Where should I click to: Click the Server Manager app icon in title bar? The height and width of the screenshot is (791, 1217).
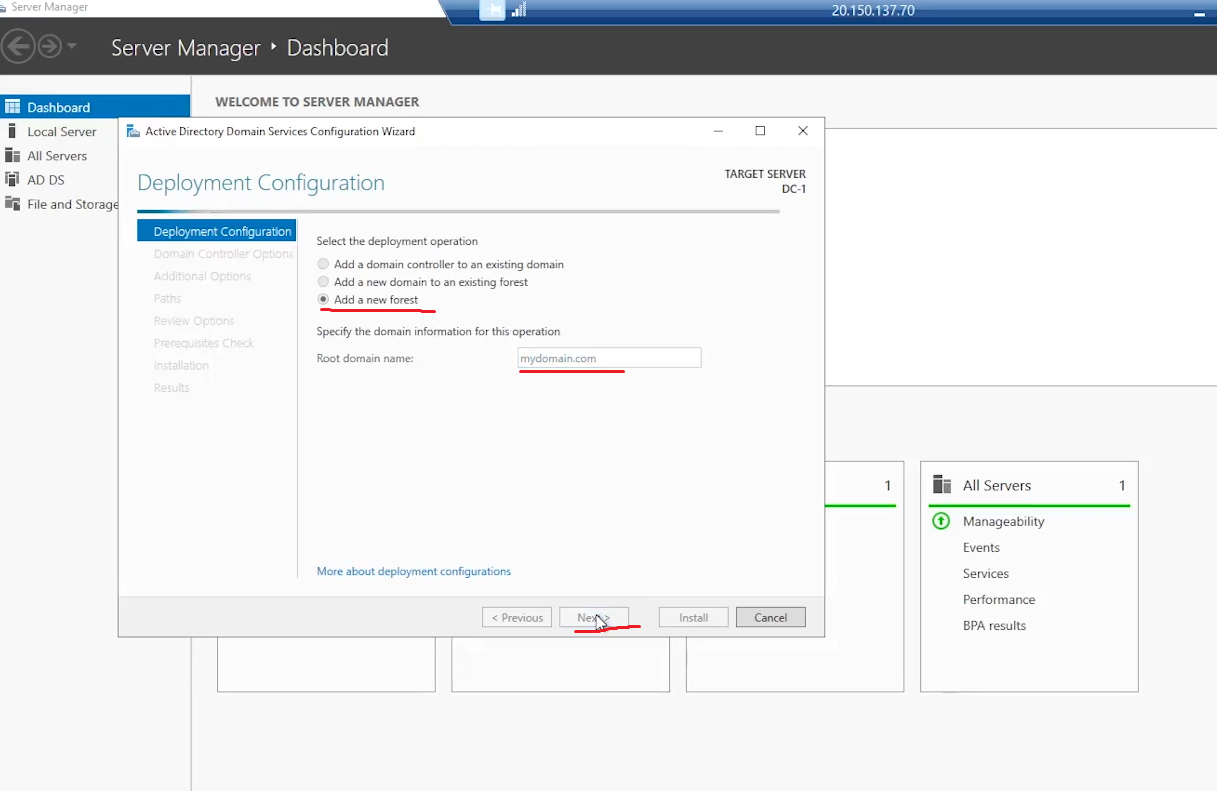coord(4,7)
